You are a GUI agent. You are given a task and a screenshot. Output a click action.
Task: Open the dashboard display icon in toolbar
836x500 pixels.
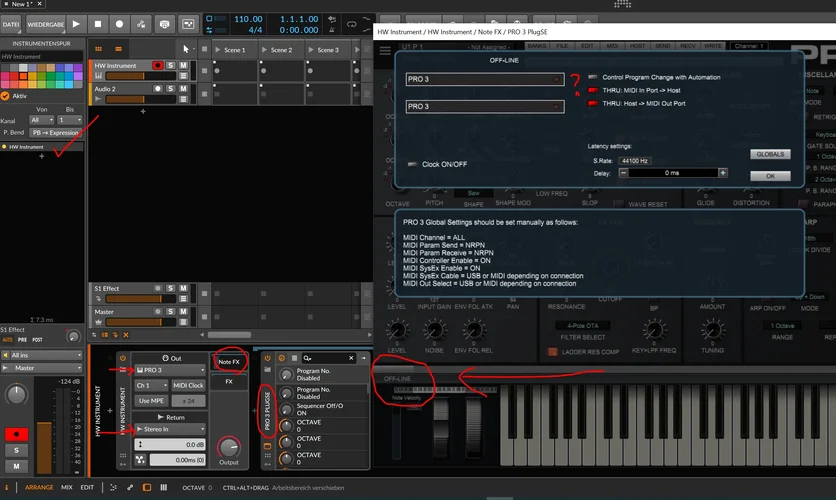coord(188,24)
